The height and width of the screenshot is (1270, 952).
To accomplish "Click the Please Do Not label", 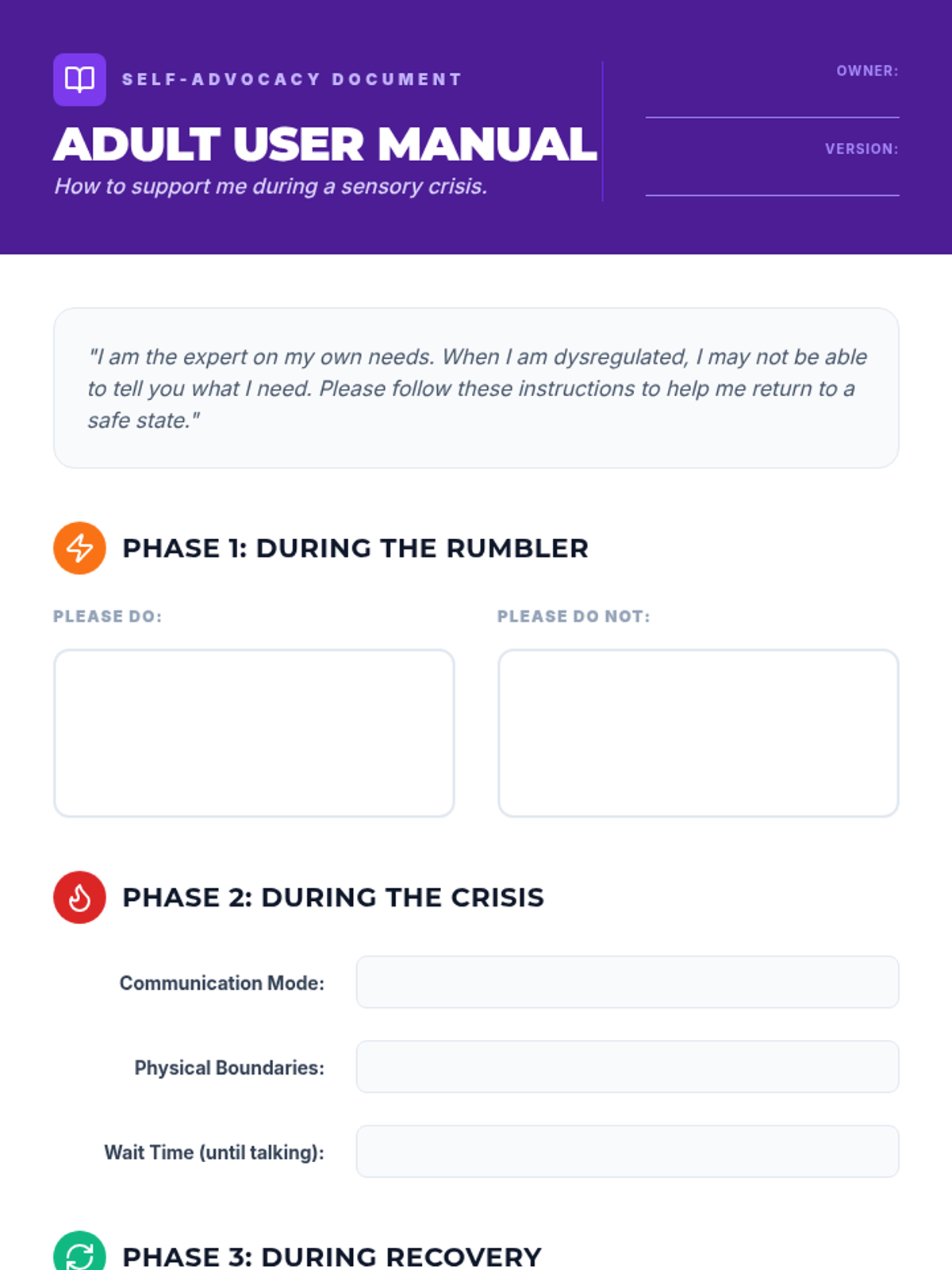I will pyautogui.click(x=574, y=617).
